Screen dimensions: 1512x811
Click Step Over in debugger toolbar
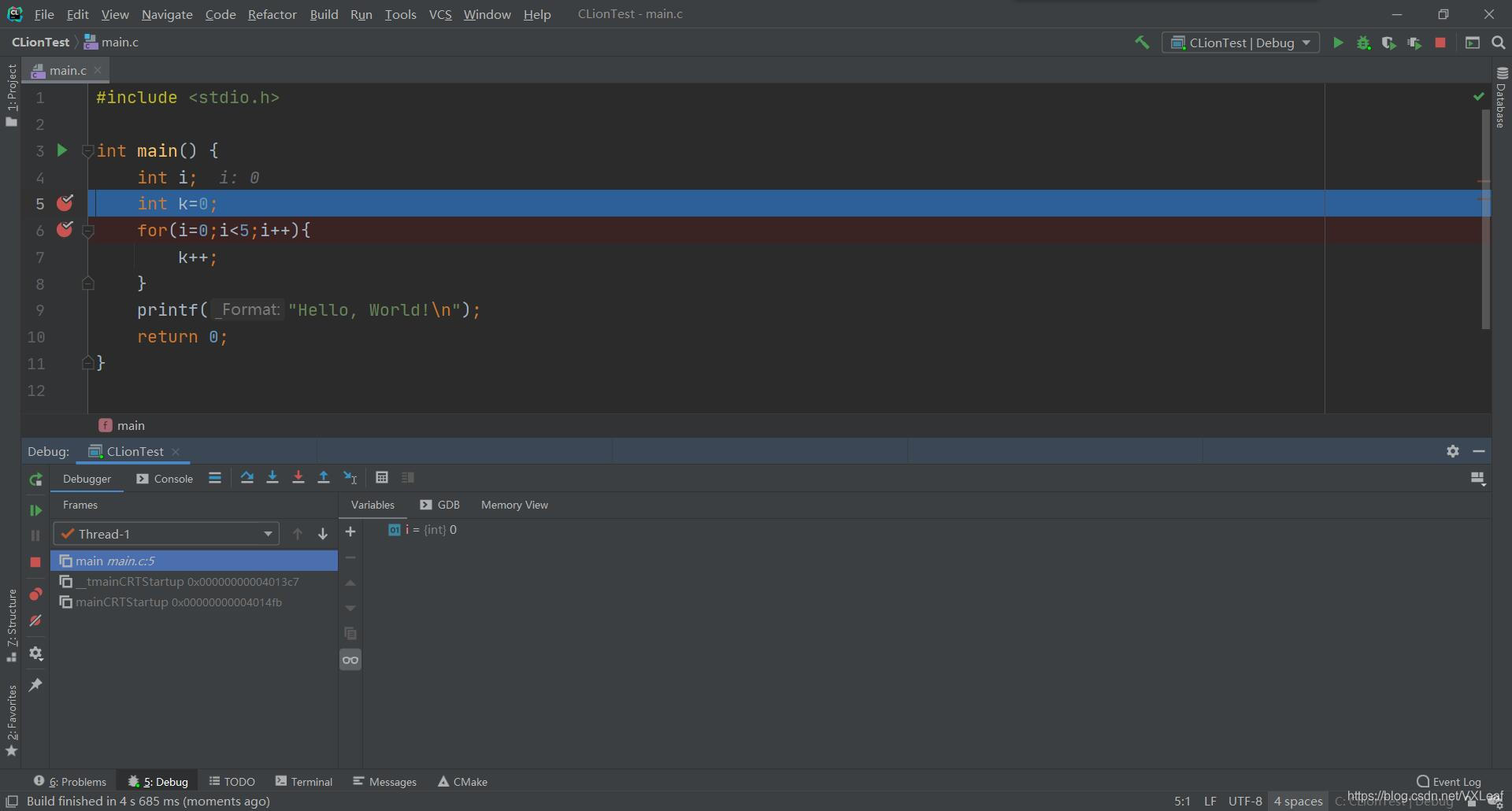(247, 477)
